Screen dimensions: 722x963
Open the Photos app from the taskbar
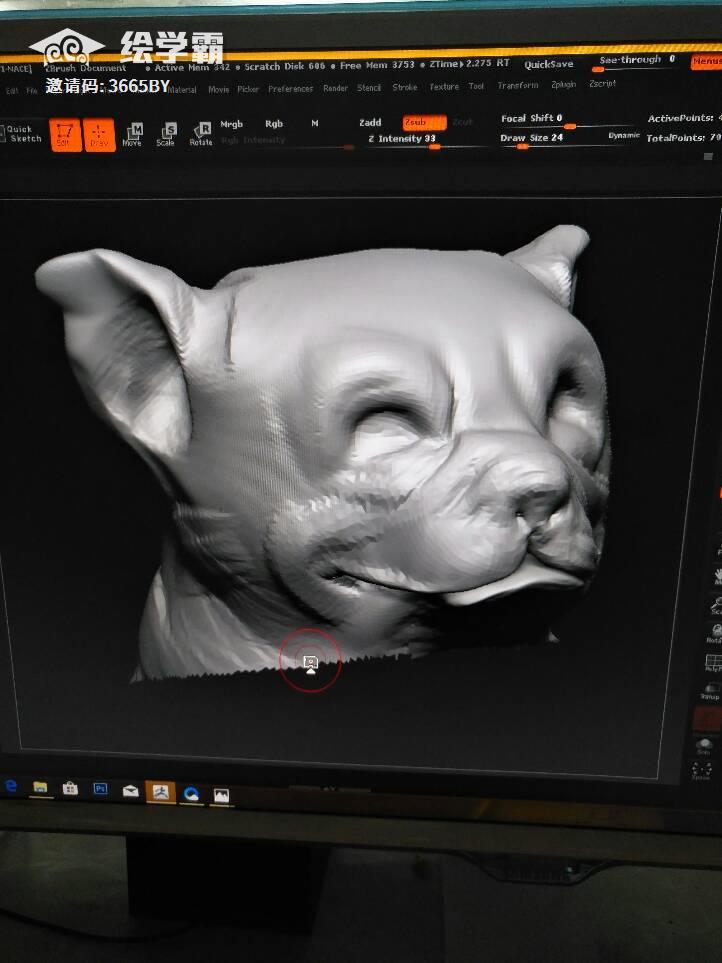click(x=221, y=796)
